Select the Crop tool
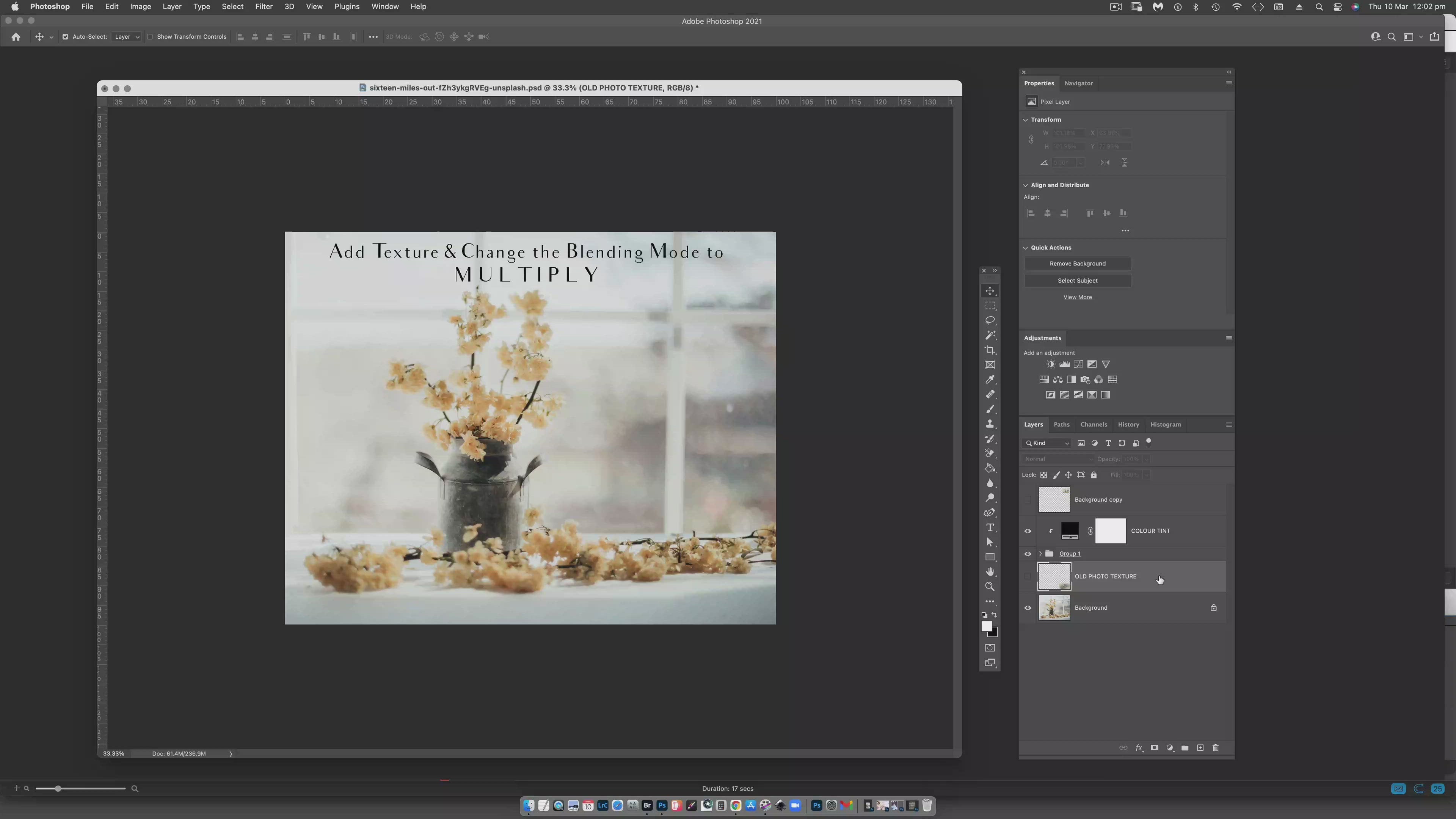Viewport: 1456px width, 819px height. [990, 350]
